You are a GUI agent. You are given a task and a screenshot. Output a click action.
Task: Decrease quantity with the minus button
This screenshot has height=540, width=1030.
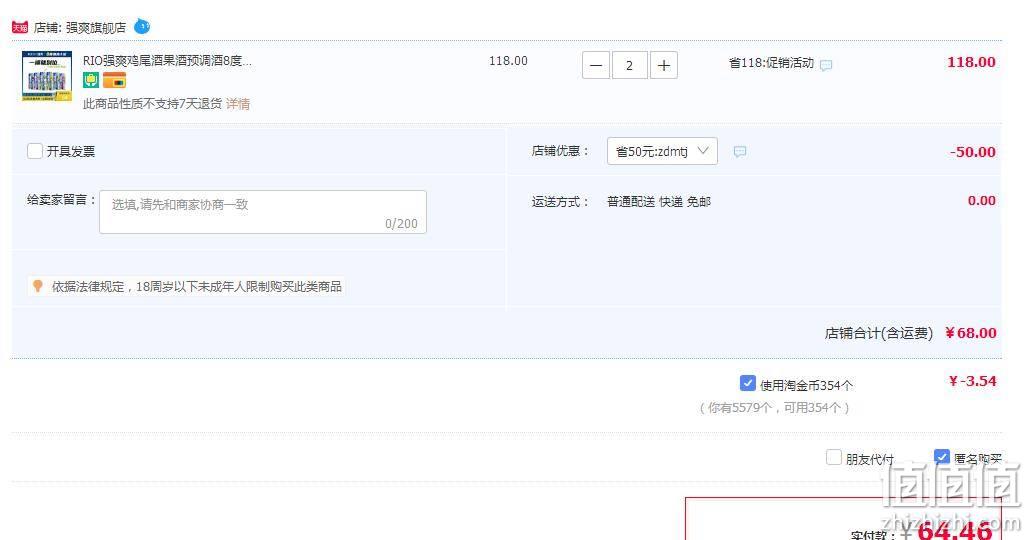point(596,65)
